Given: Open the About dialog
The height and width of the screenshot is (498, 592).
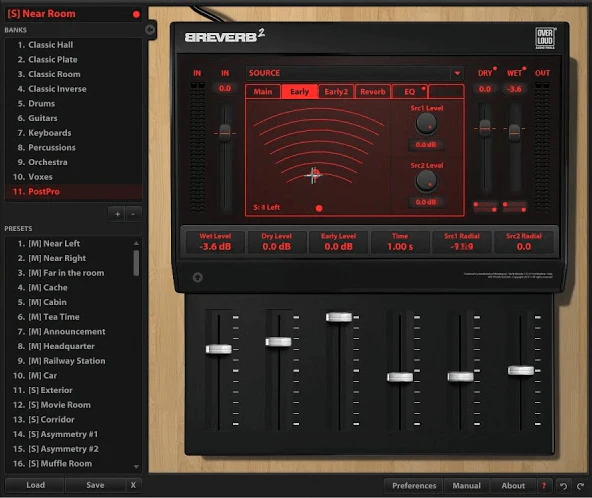Looking at the screenshot, I should (513, 486).
